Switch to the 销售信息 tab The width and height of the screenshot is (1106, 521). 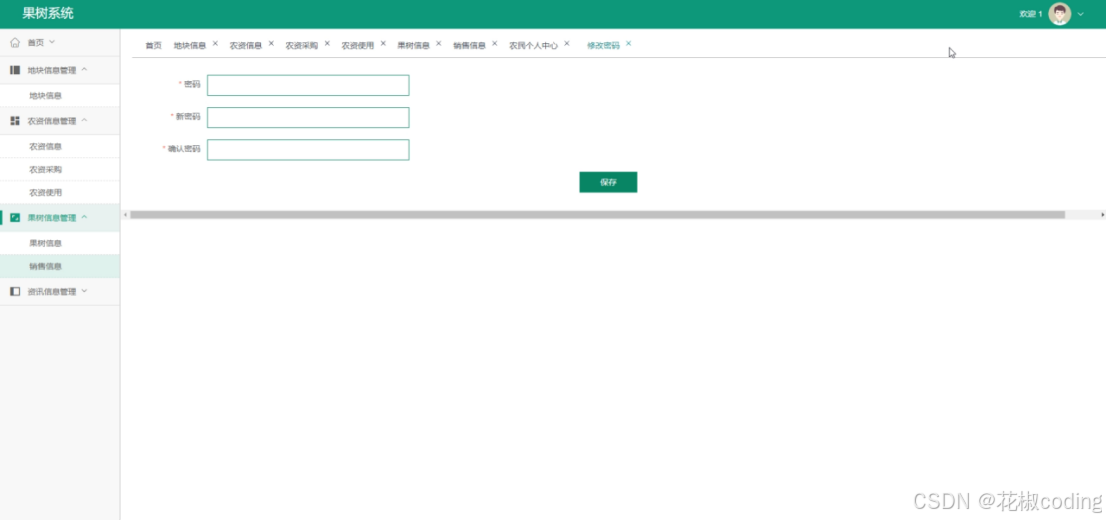469,45
